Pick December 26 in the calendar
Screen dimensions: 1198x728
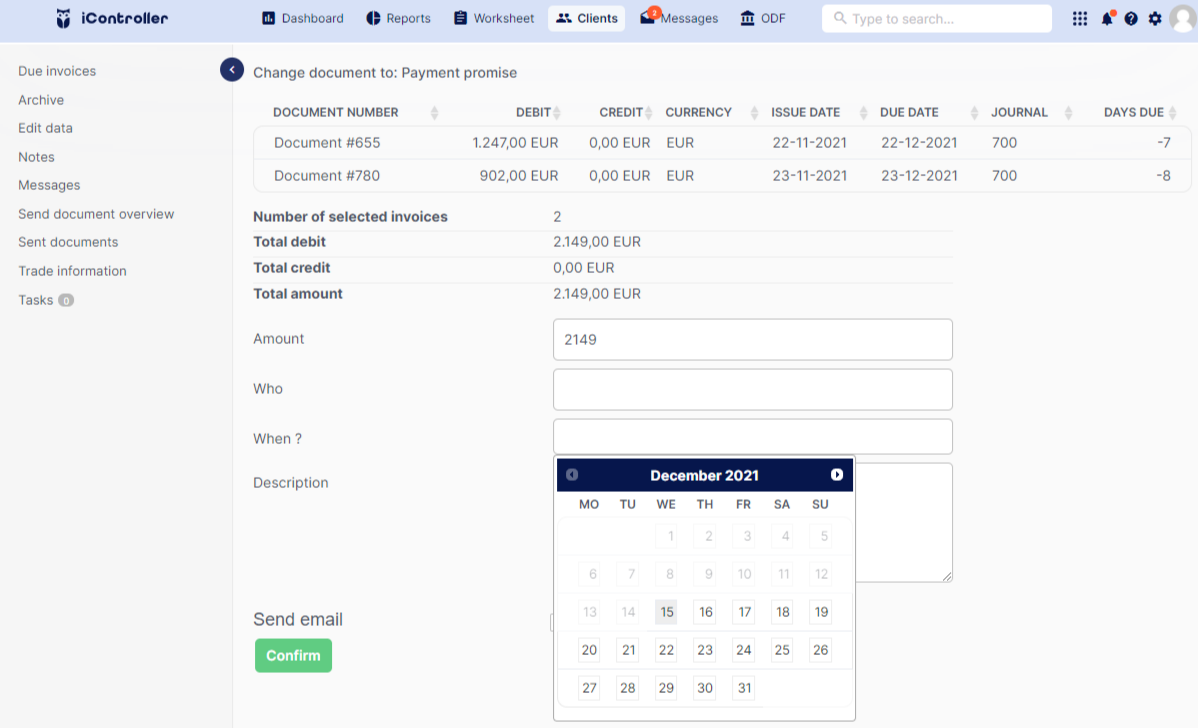[821, 650]
